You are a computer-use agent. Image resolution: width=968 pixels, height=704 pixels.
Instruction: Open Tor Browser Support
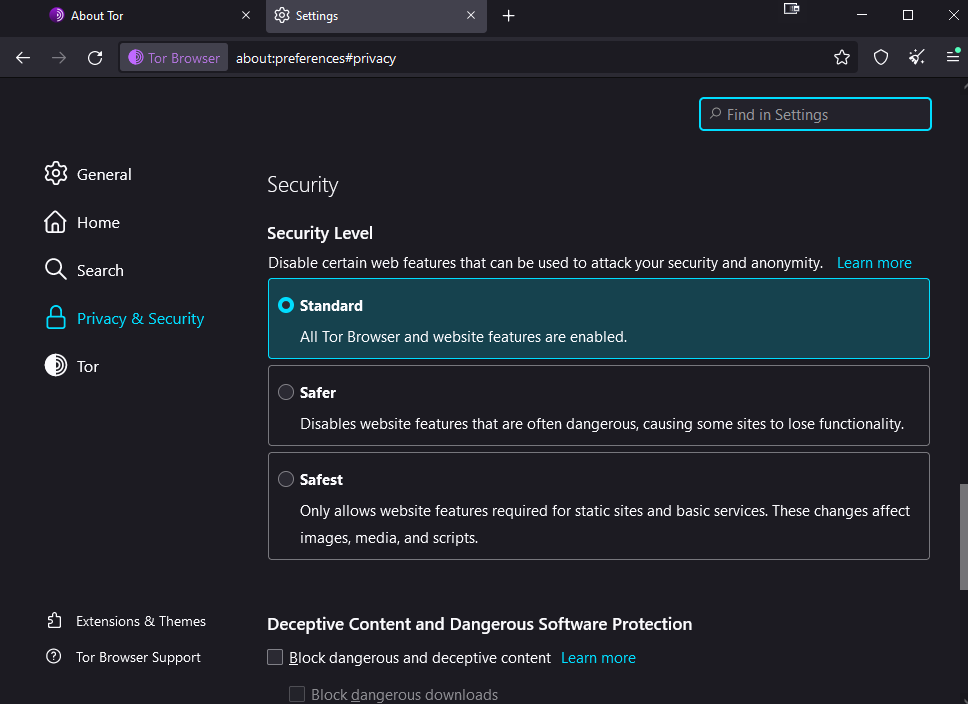coord(123,657)
